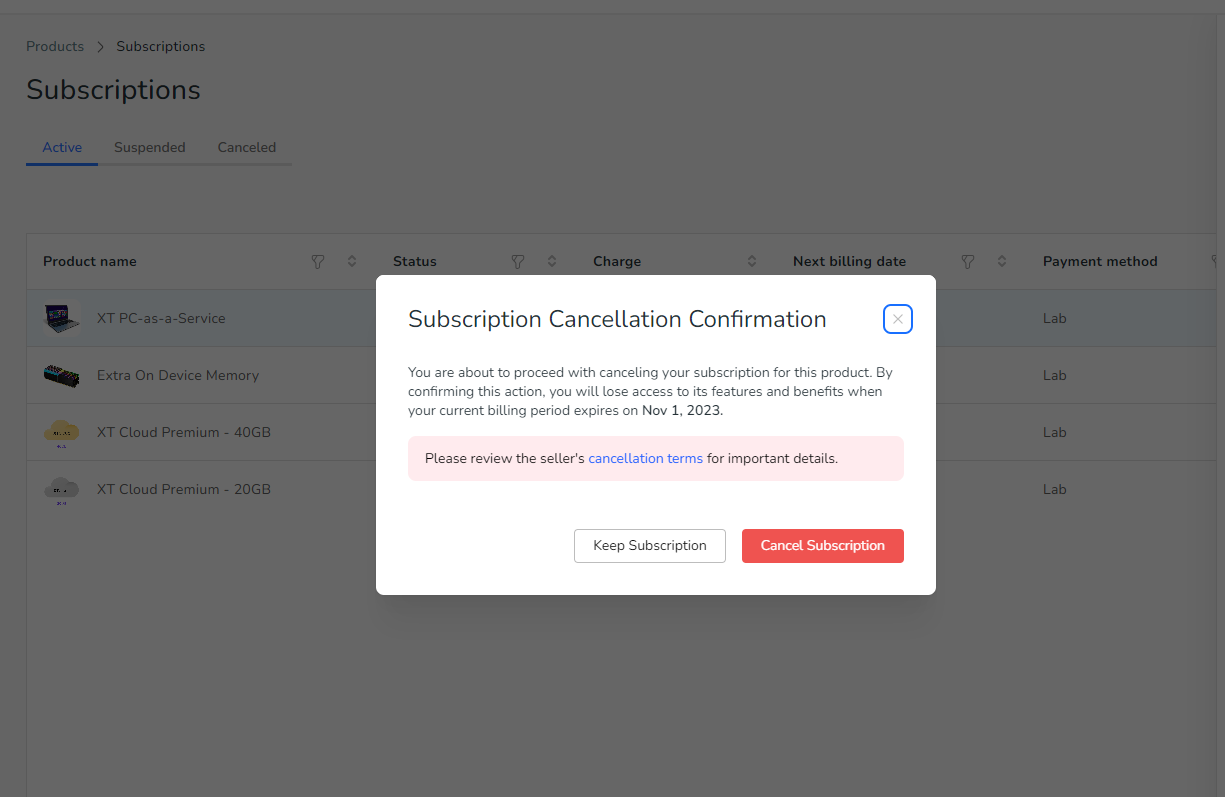
Task: Sort the Next billing date column
Action: click(x=1002, y=262)
